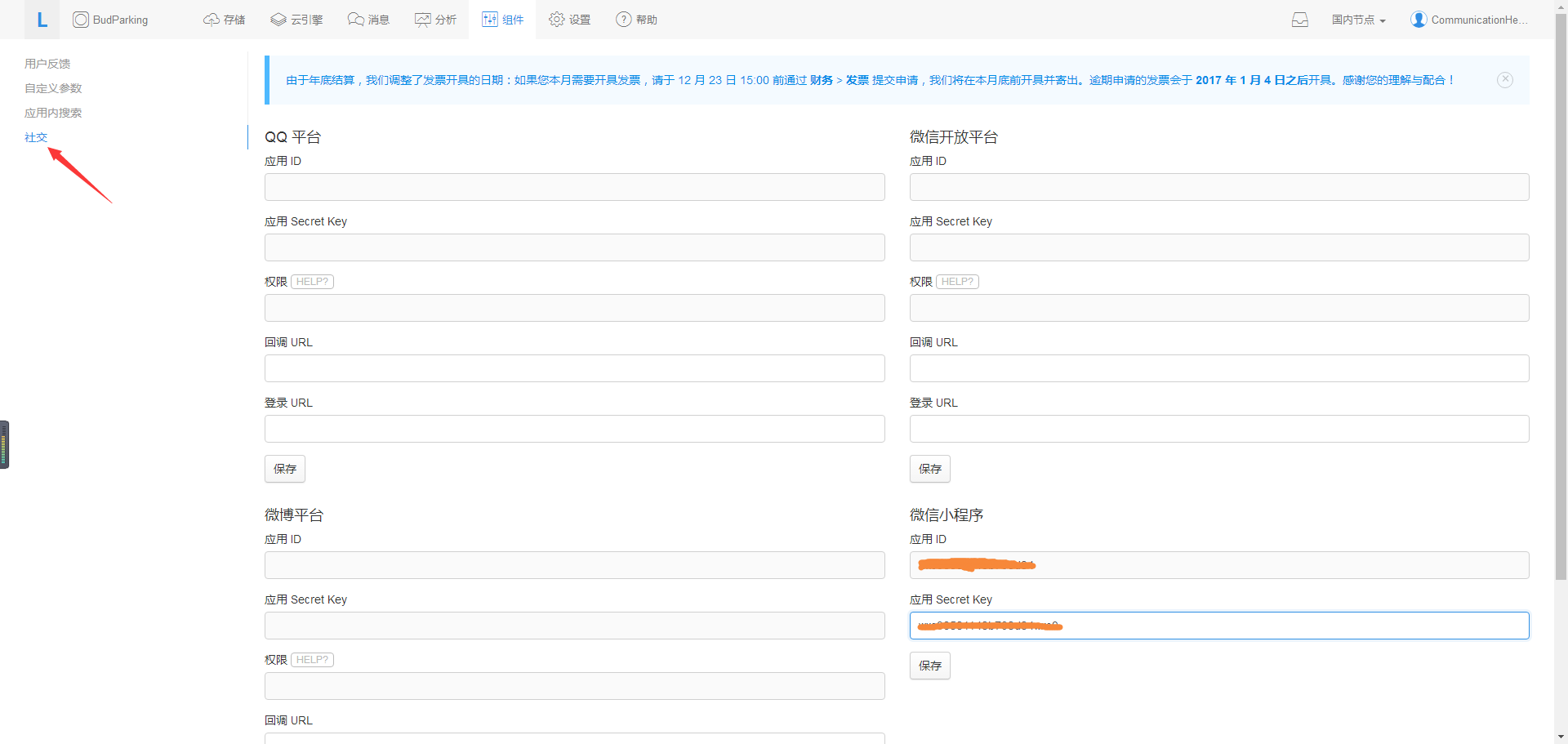Focus the 微信小程序 应用 ID field

pyautogui.click(x=1219, y=565)
